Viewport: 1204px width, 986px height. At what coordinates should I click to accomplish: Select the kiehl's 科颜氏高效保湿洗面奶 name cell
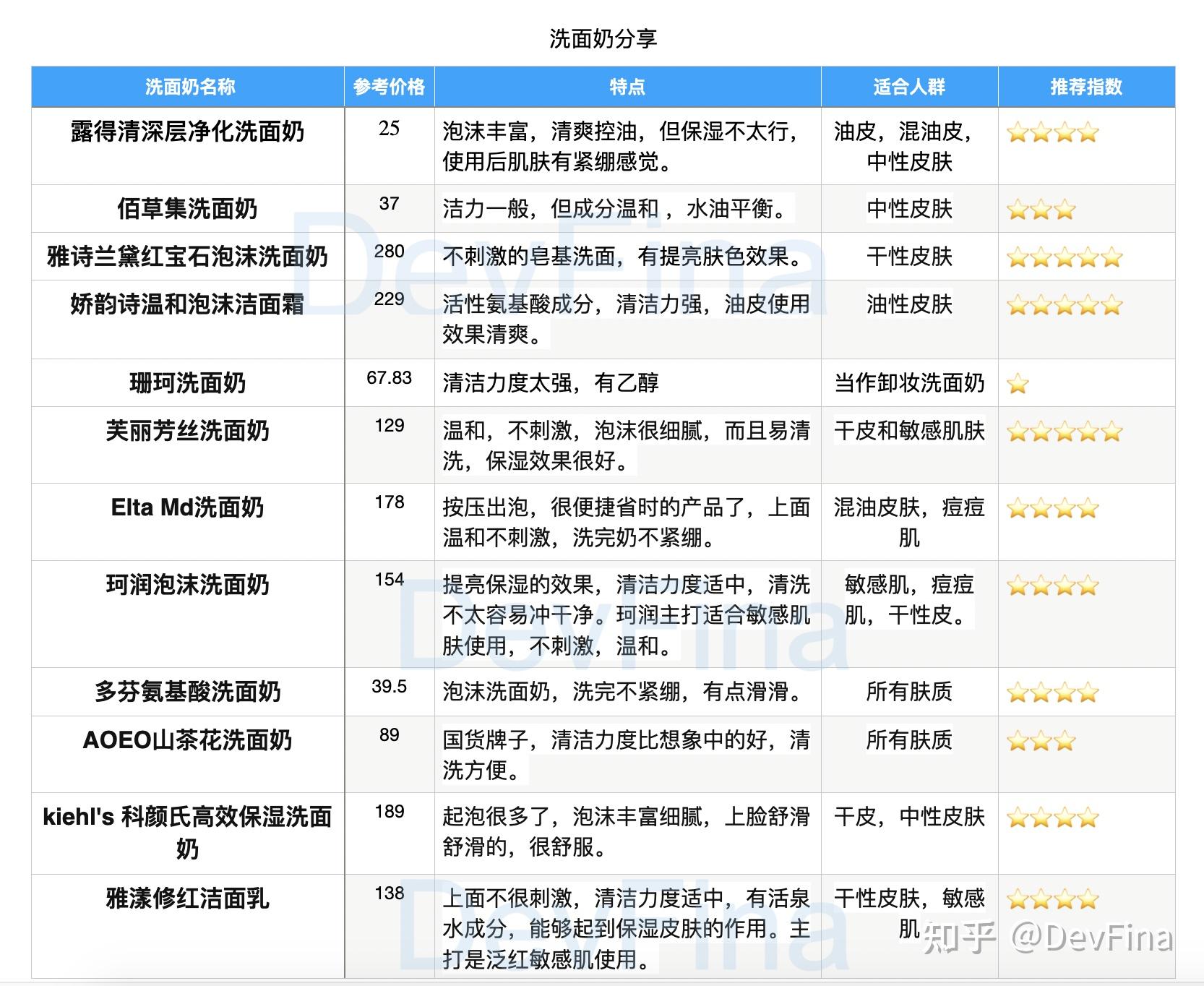click(188, 833)
